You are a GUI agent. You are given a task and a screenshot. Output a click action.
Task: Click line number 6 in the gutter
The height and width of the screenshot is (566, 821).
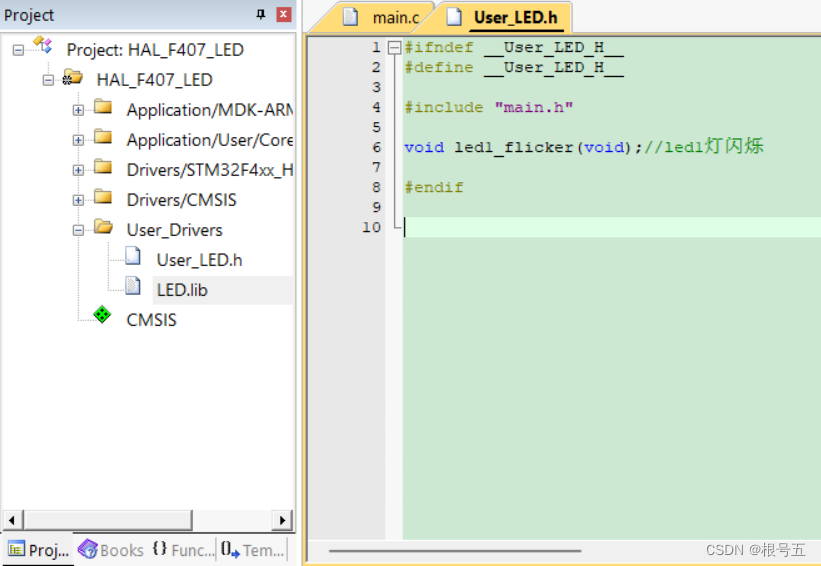pyautogui.click(x=376, y=148)
